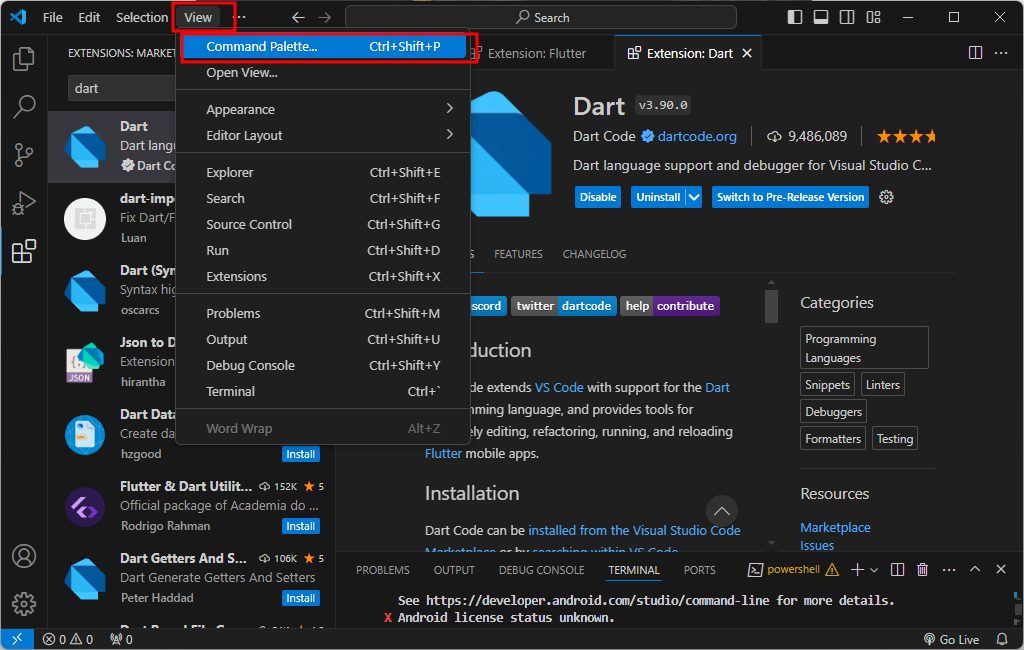Image resolution: width=1024 pixels, height=650 pixels.
Task: Select Source Control in View menu
Action: click(323, 224)
